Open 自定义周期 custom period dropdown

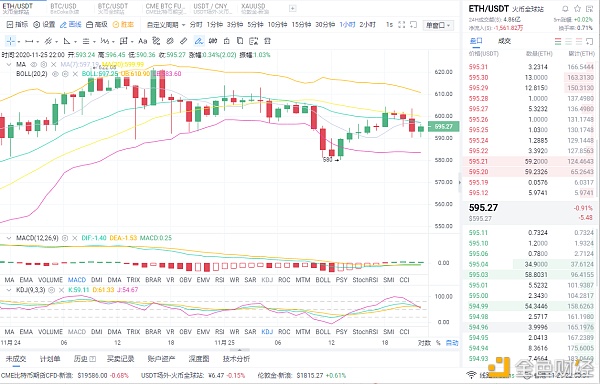click(x=166, y=25)
